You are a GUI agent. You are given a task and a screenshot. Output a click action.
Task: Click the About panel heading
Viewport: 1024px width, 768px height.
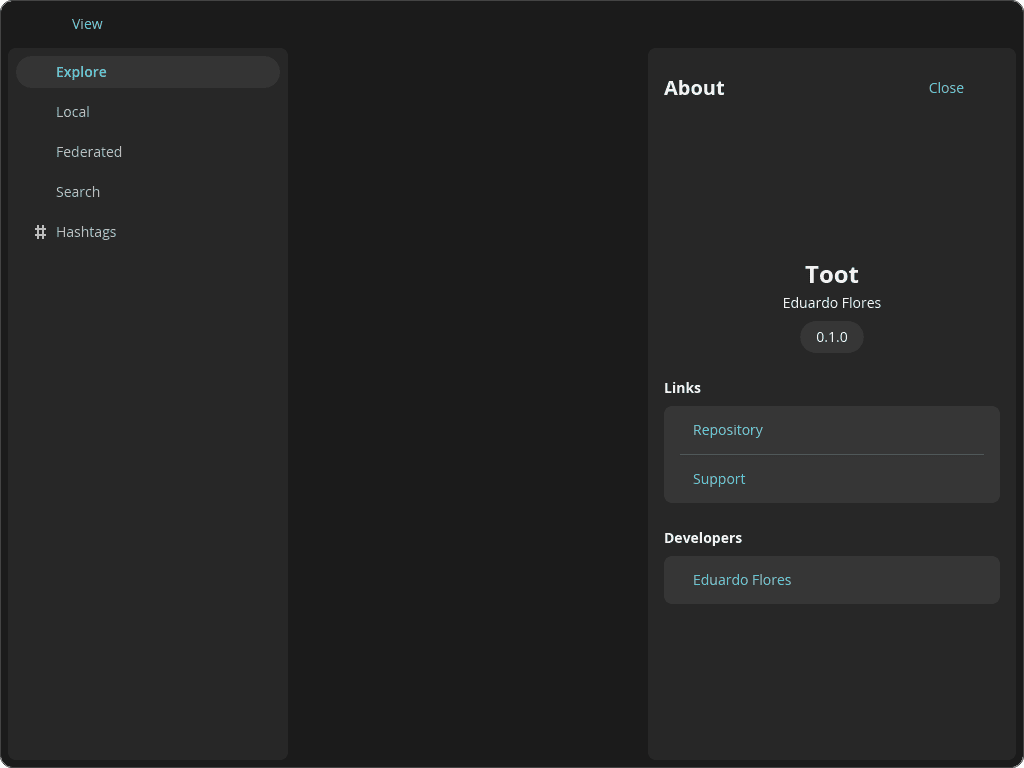(694, 88)
